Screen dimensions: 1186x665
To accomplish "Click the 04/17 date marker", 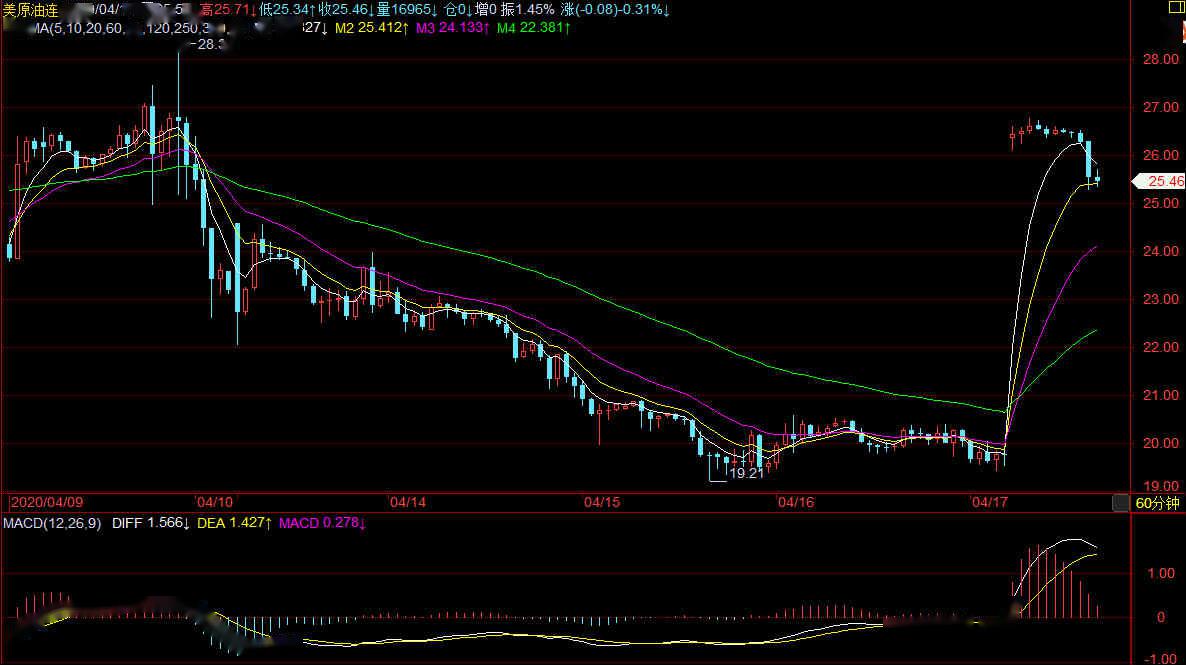I will pyautogui.click(x=989, y=502).
